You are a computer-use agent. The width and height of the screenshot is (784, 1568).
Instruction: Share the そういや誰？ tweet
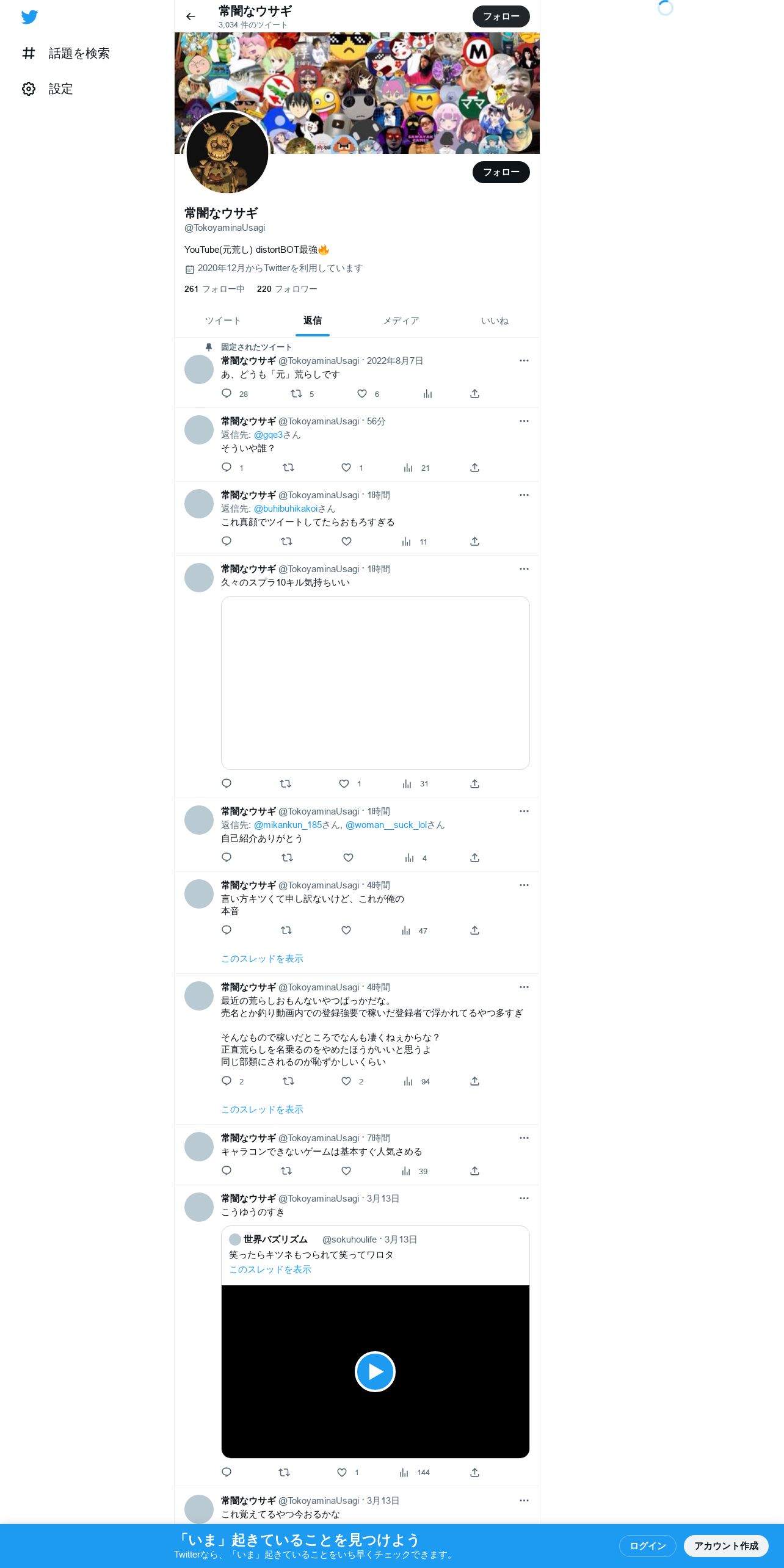474,468
